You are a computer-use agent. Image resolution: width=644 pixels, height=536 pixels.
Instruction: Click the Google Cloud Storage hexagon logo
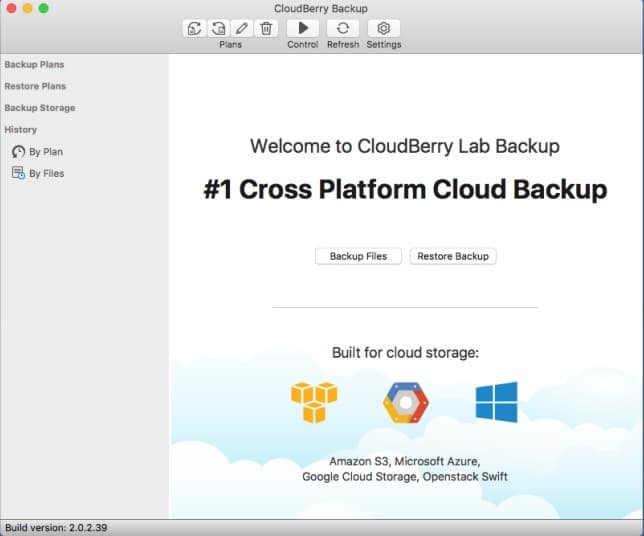point(406,403)
